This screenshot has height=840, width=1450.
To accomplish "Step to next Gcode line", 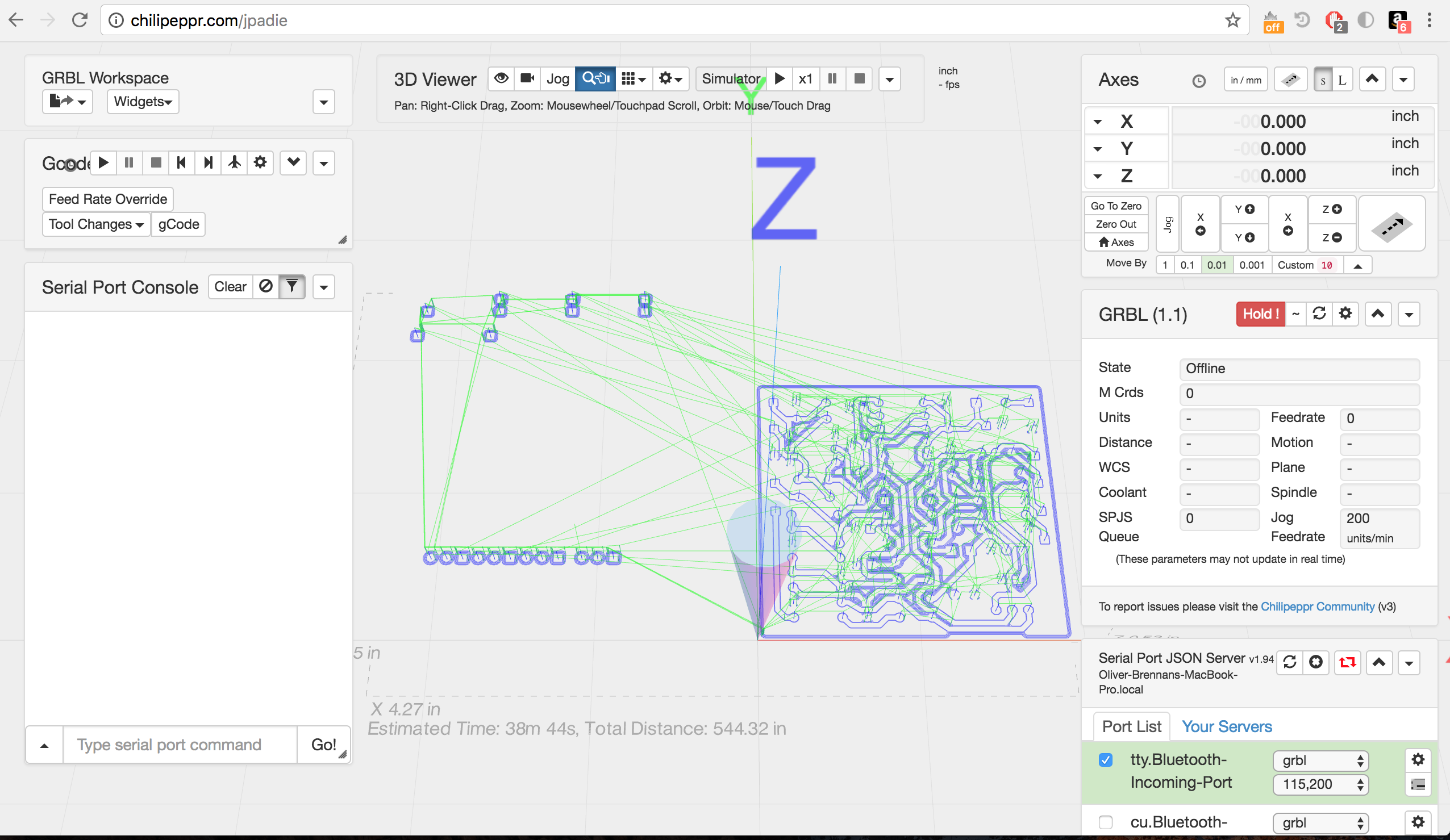I will coord(209,163).
